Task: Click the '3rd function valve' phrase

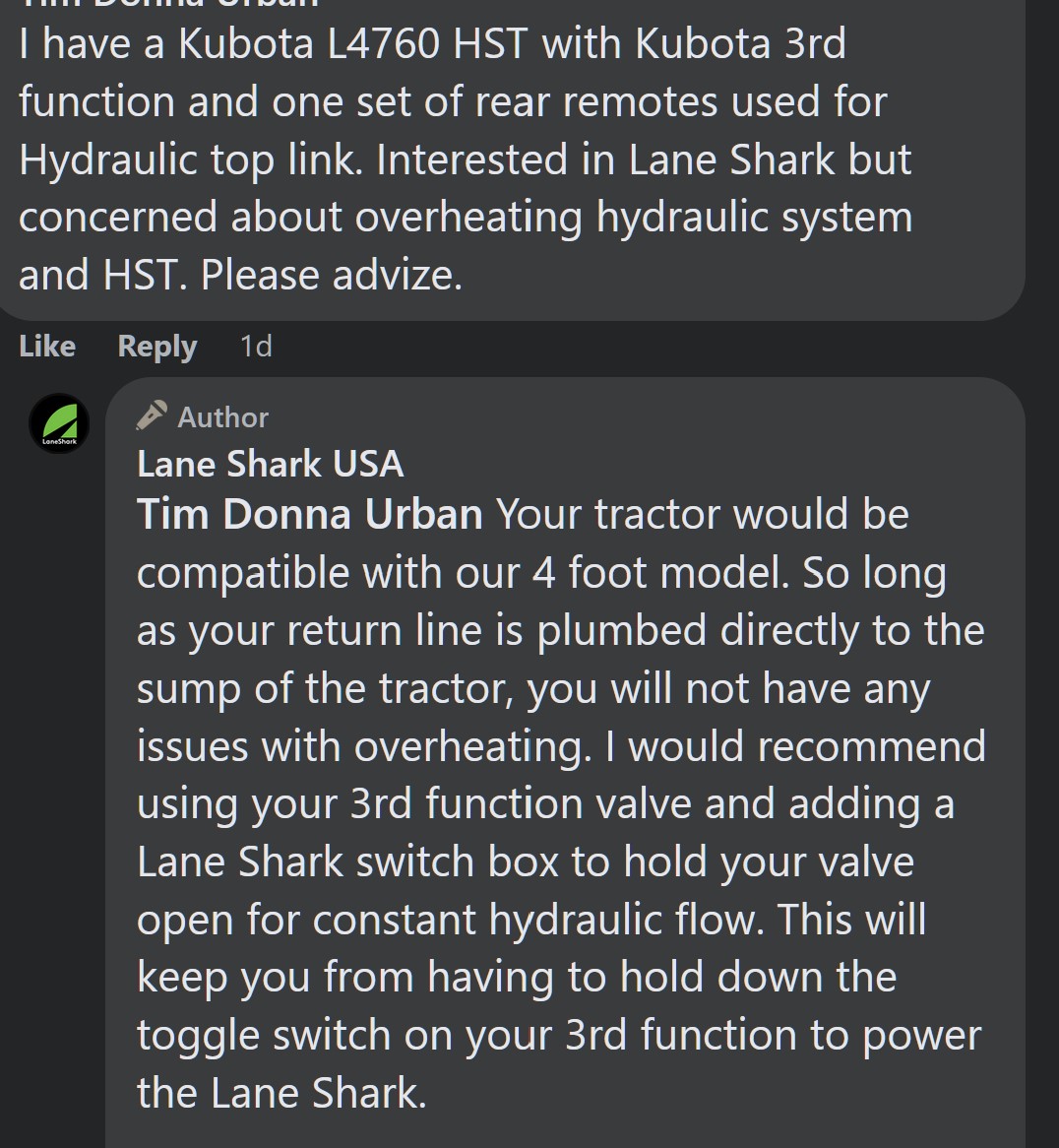Action: (x=521, y=803)
